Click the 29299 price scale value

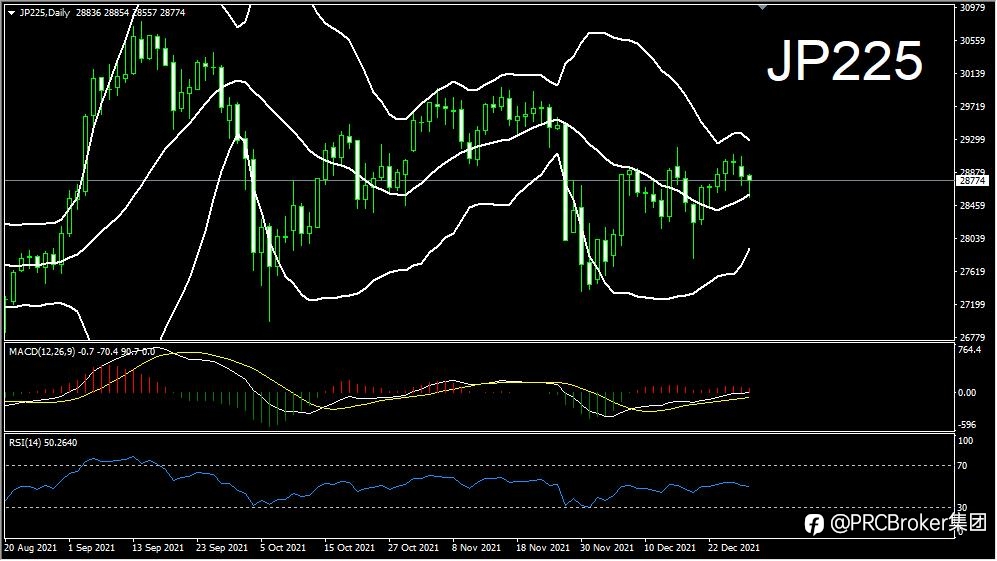pos(972,140)
